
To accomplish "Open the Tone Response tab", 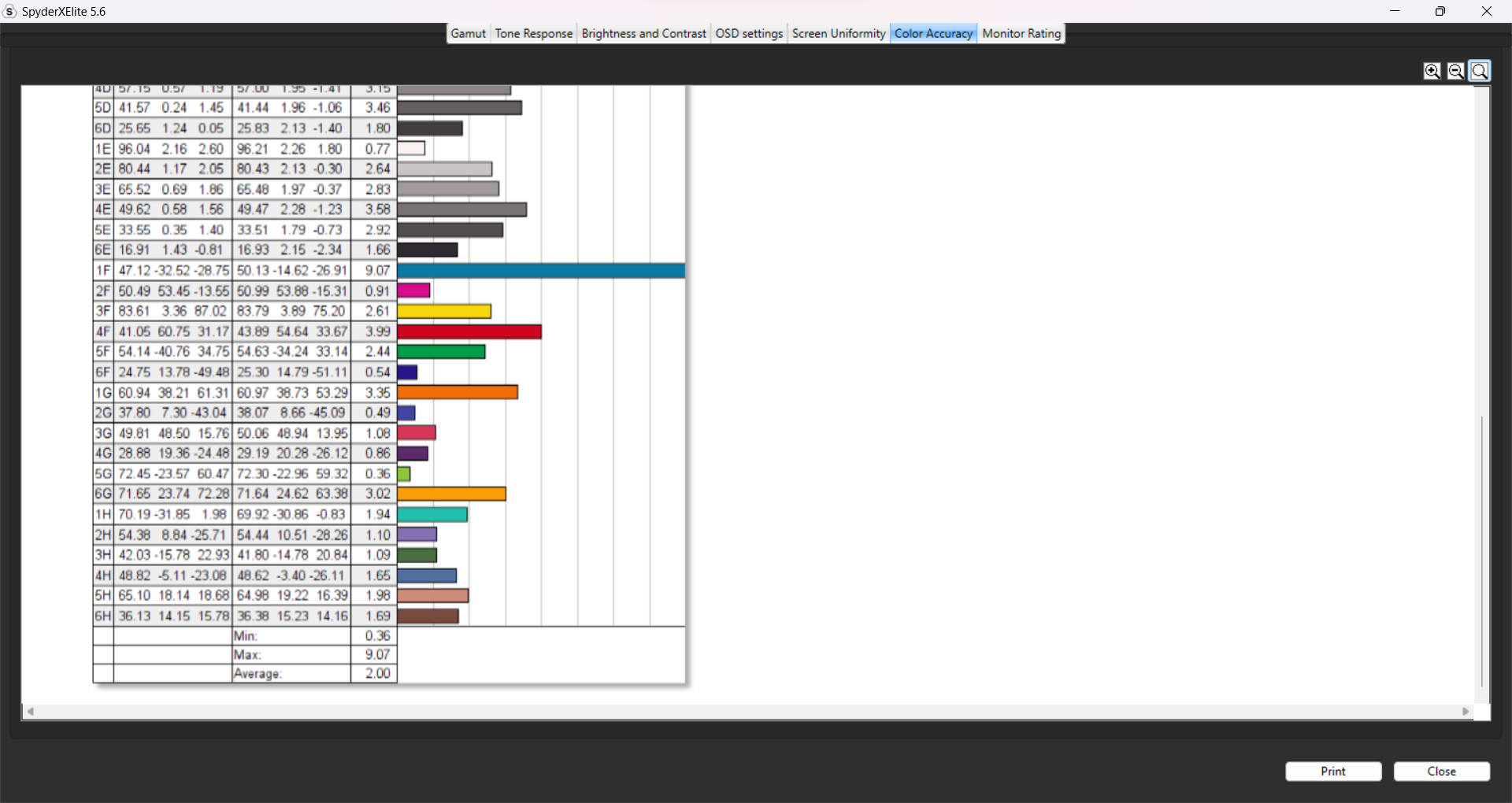I will (533, 33).
